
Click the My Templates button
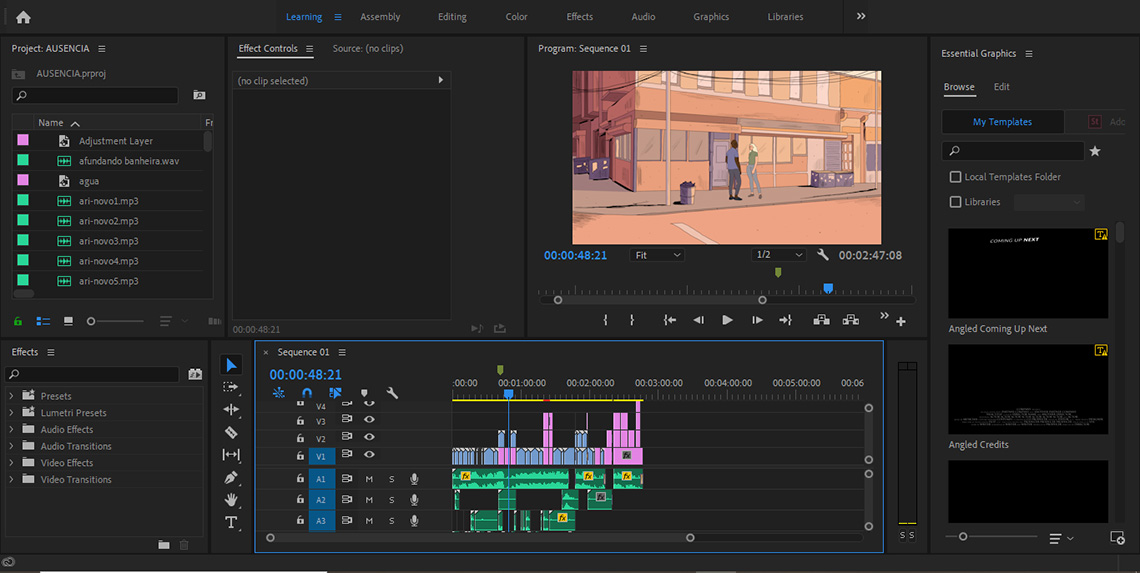click(x=1002, y=122)
